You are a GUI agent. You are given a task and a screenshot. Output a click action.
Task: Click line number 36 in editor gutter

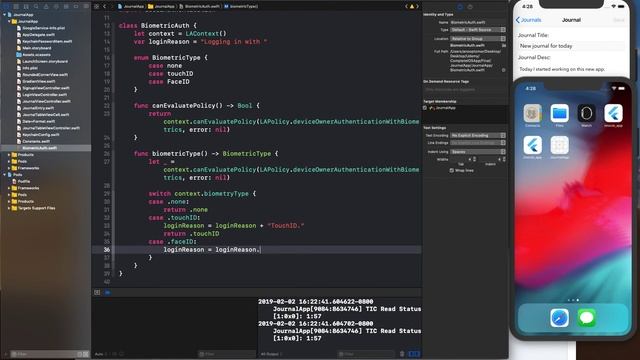coord(107,249)
